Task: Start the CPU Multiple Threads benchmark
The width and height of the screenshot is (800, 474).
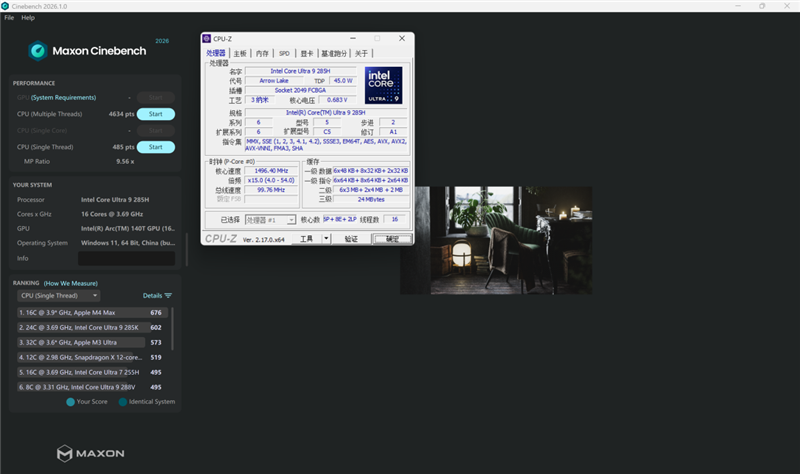Action: (x=156, y=114)
